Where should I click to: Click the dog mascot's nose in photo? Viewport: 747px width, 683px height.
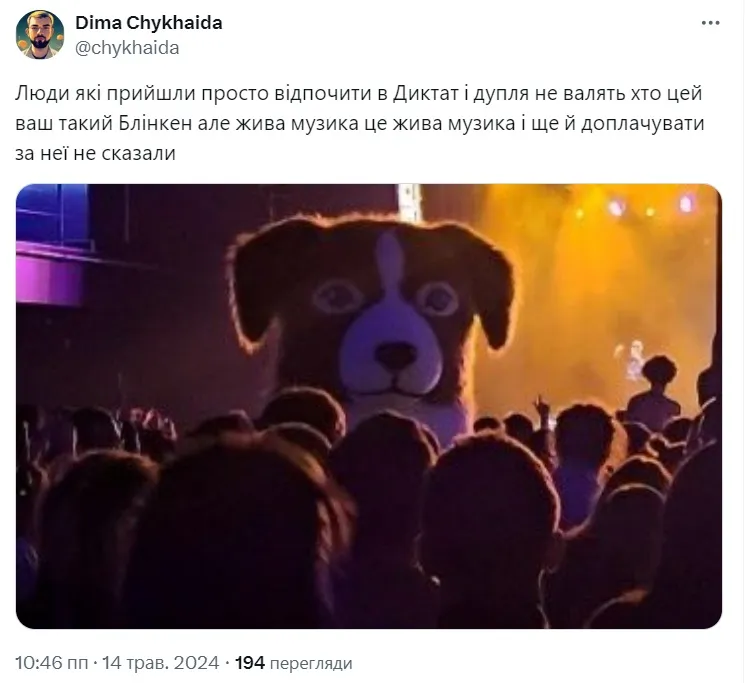(x=395, y=355)
